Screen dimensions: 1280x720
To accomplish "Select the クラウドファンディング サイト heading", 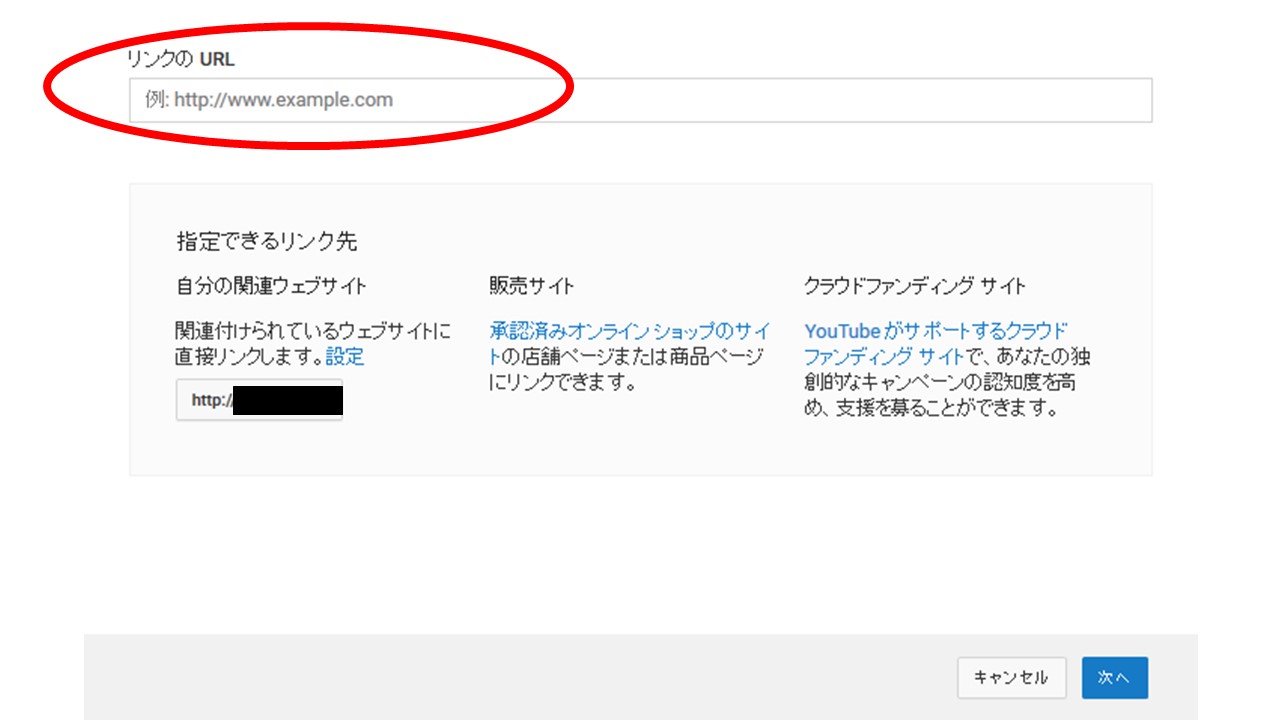I will [915, 286].
